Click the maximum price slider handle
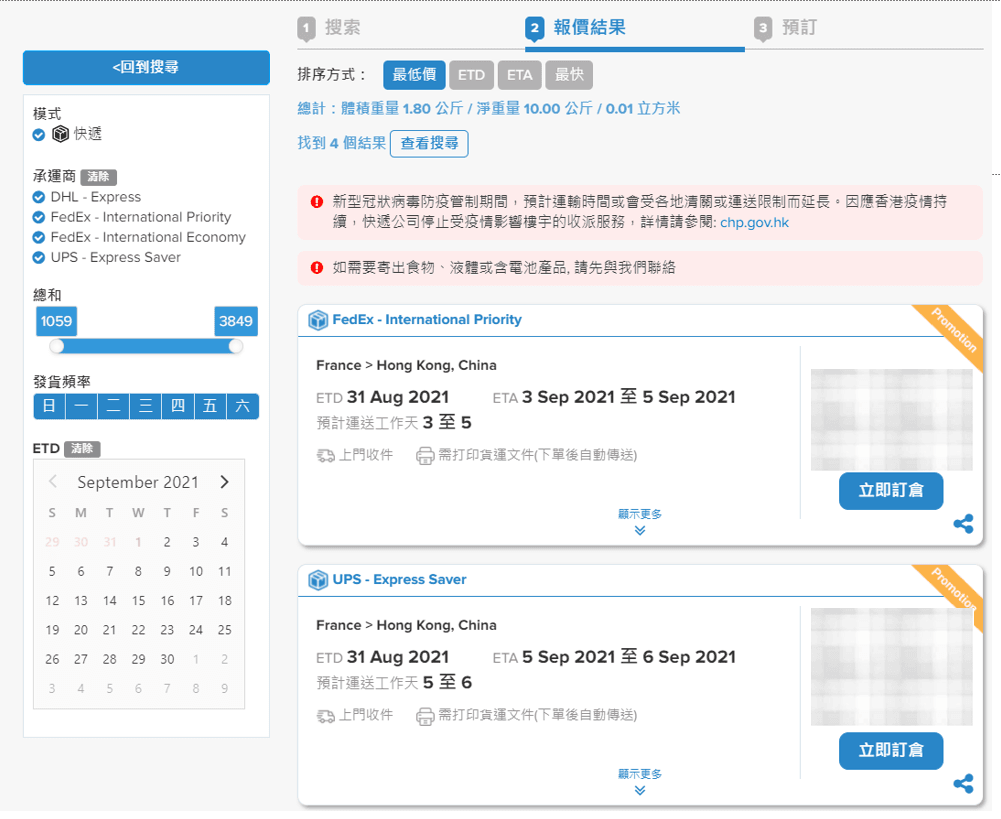 236,346
